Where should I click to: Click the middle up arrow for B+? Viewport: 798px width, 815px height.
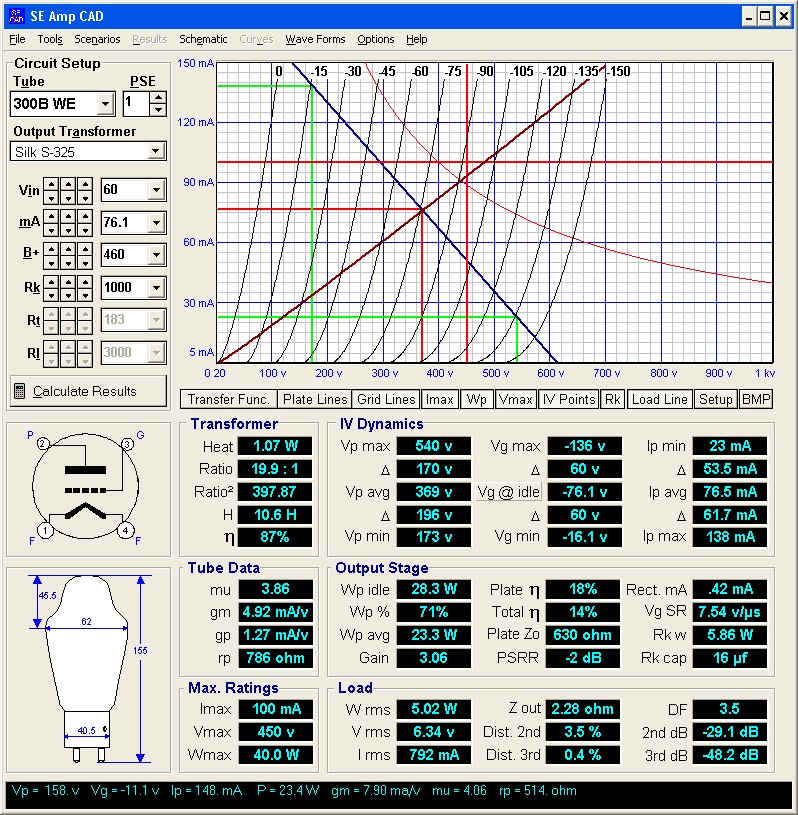click(68, 248)
